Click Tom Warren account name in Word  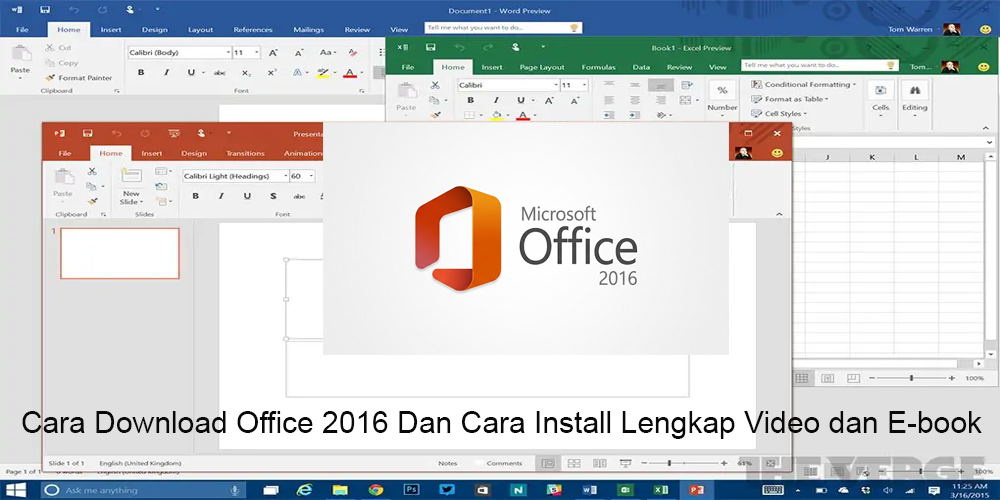click(x=910, y=29)
